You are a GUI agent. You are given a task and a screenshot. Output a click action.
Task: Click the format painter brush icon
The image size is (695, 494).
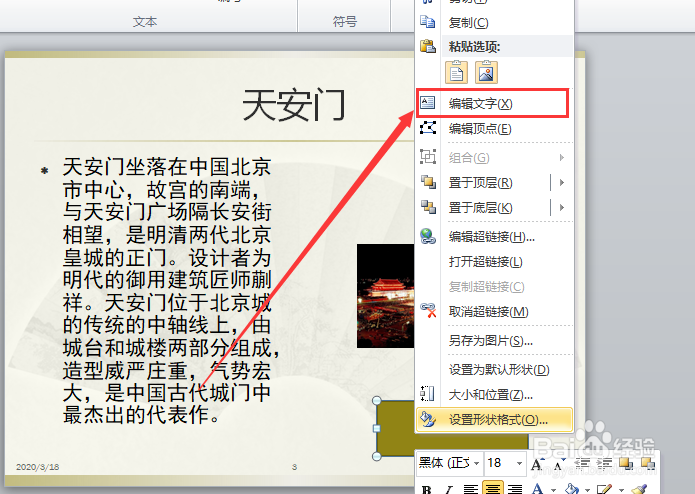639,489
